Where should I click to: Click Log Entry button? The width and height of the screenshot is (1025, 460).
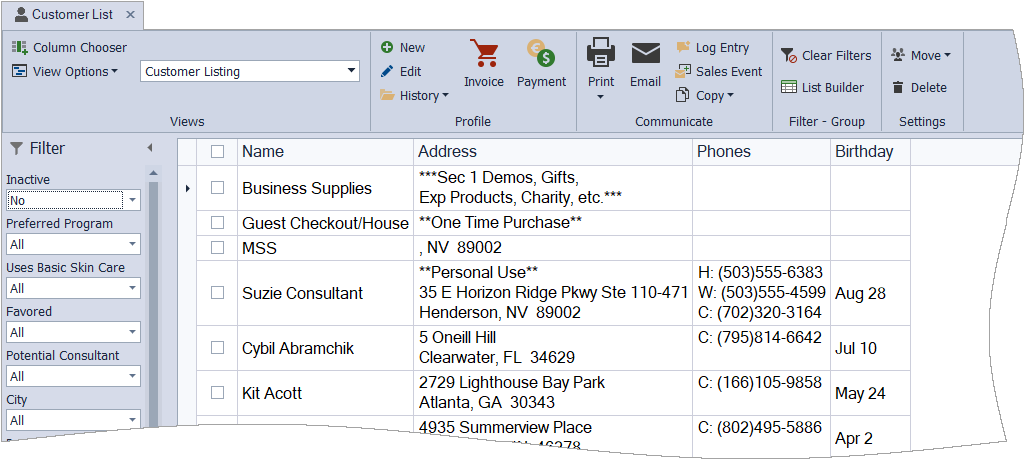tap(712, 47)
